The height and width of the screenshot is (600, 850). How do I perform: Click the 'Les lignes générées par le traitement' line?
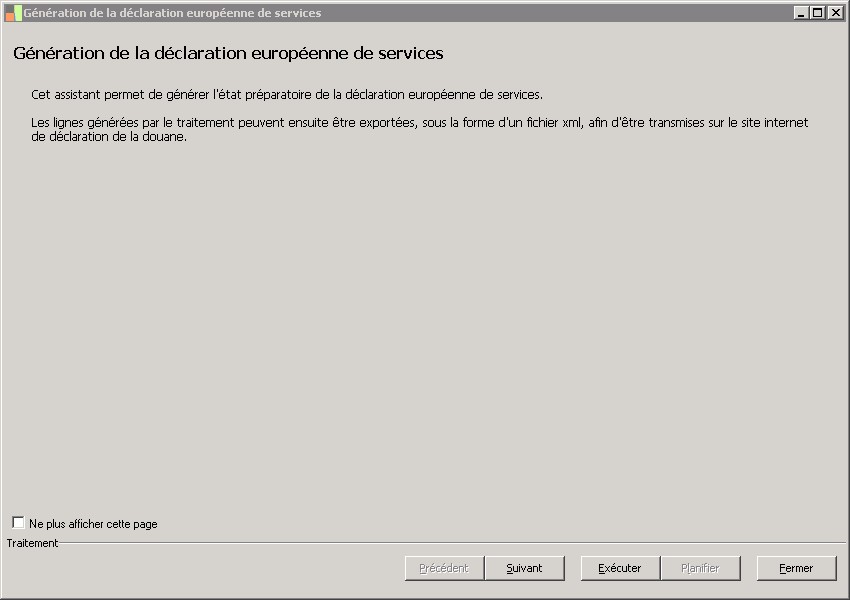point(419,123)
